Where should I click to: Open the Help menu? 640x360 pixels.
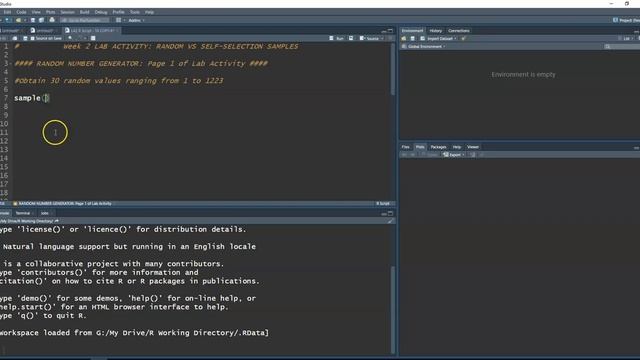[x=150, y=12]
